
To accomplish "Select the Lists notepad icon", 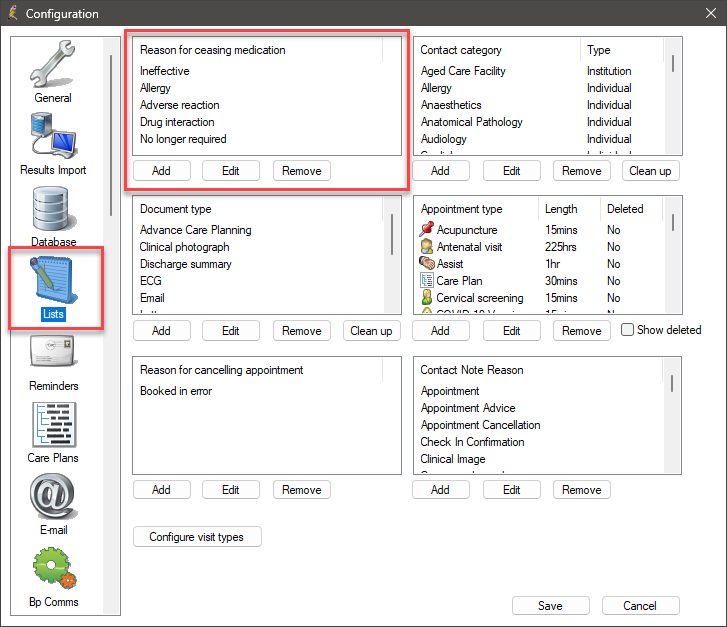I will point(53,281).
